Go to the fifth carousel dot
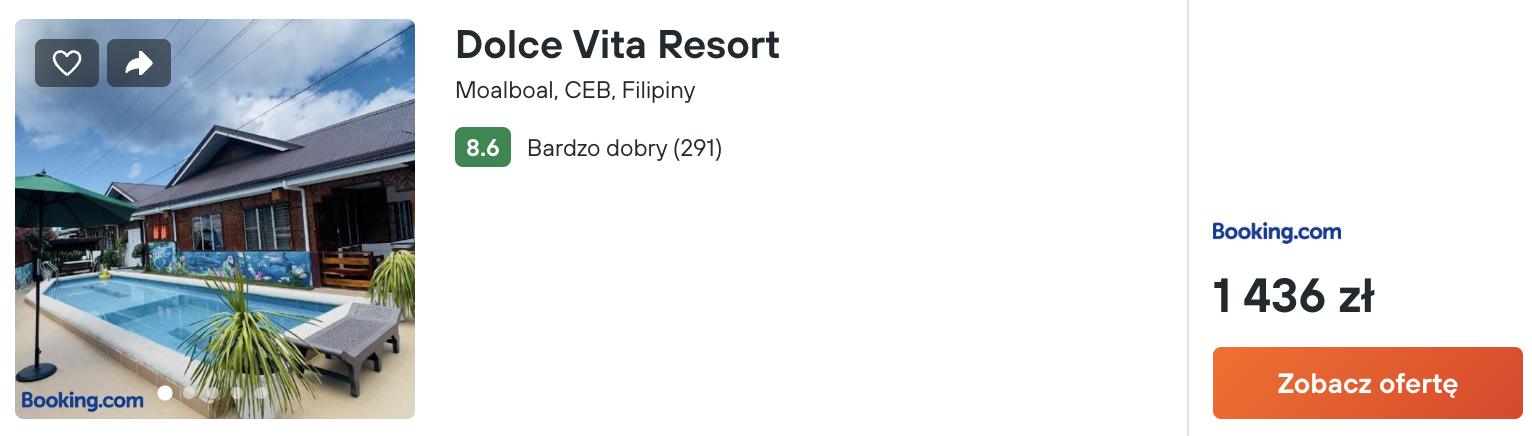 click(261, 393)
